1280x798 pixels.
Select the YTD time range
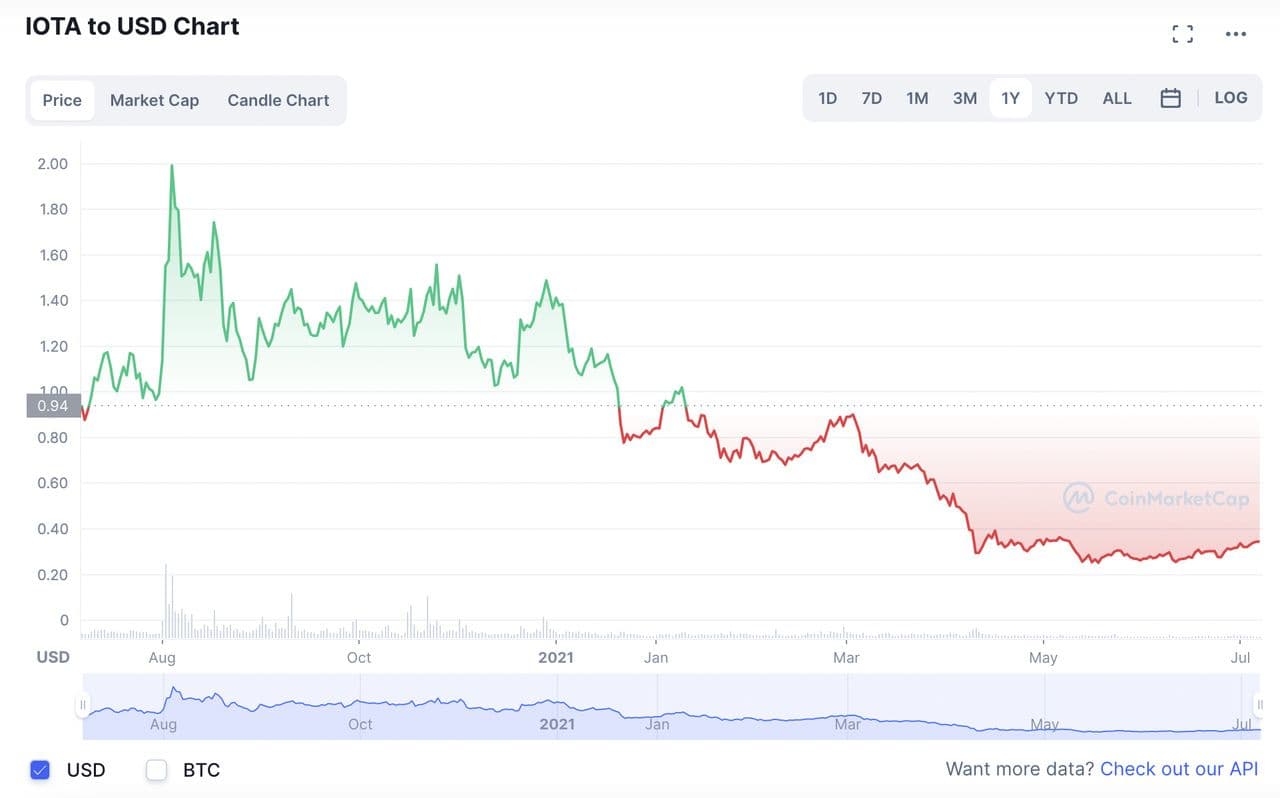[x=1061, y=98]
